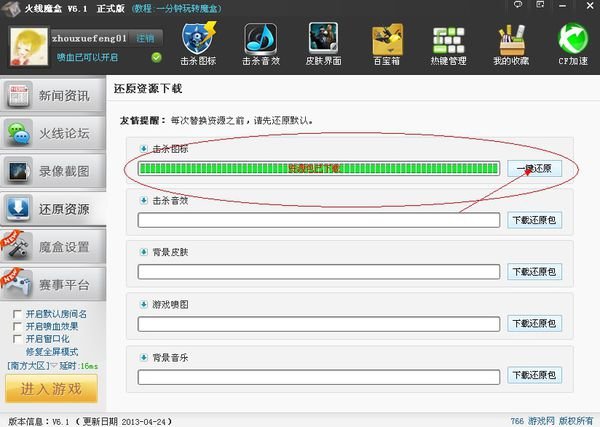This screenshot has width=600, height=427.
Task: Click the 游戏喷图 progress bar
Action: [319, 324]
